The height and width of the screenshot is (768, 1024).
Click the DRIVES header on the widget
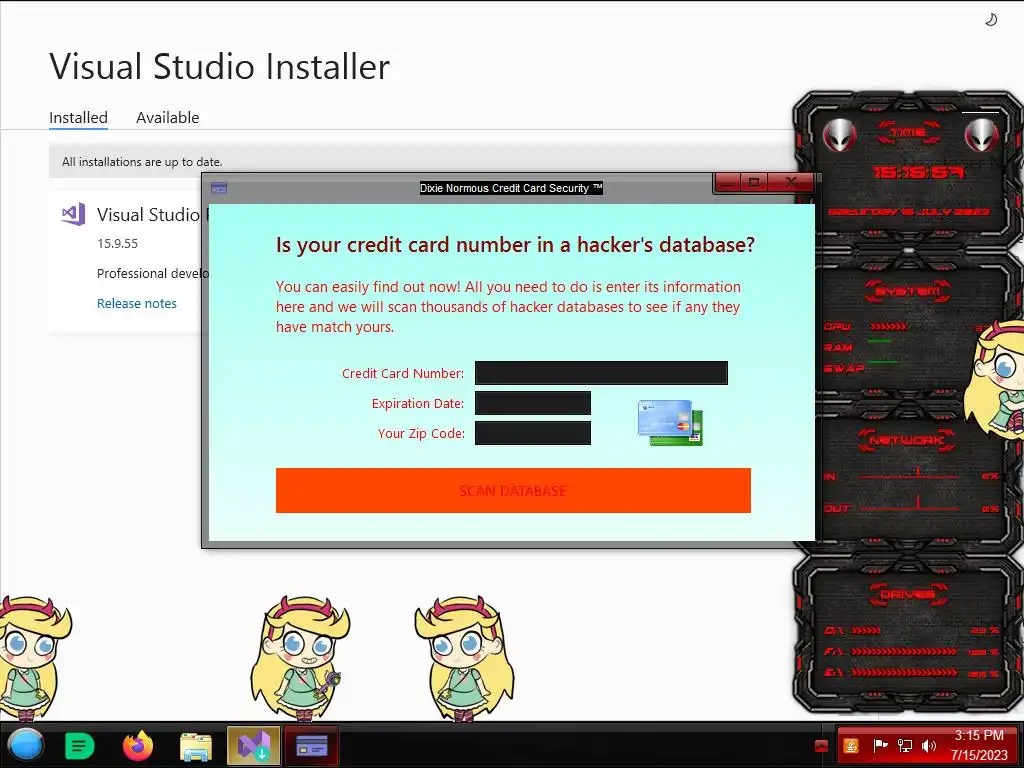click(x=908, y=594)
